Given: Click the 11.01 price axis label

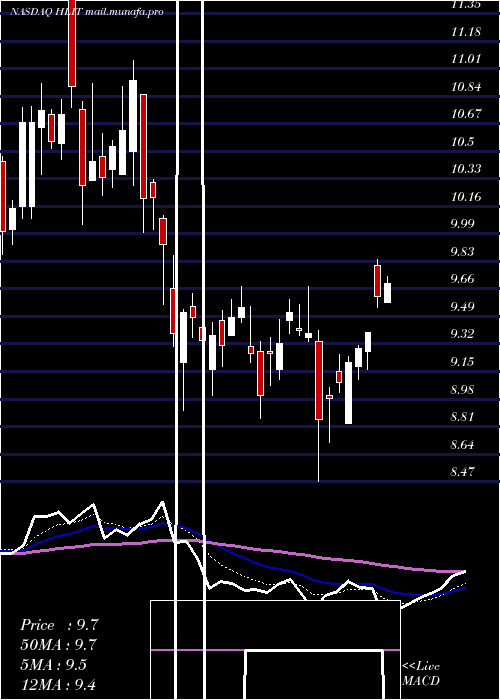Looking at the screenshot, I should click(466, 59).
